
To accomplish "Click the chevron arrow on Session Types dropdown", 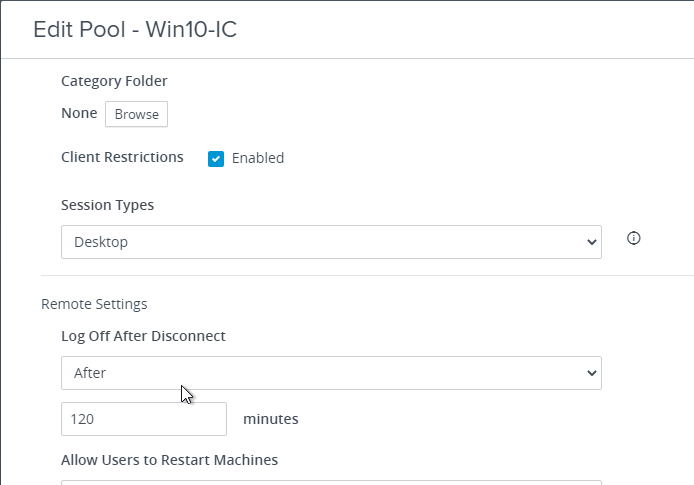I will pos(591,242).
